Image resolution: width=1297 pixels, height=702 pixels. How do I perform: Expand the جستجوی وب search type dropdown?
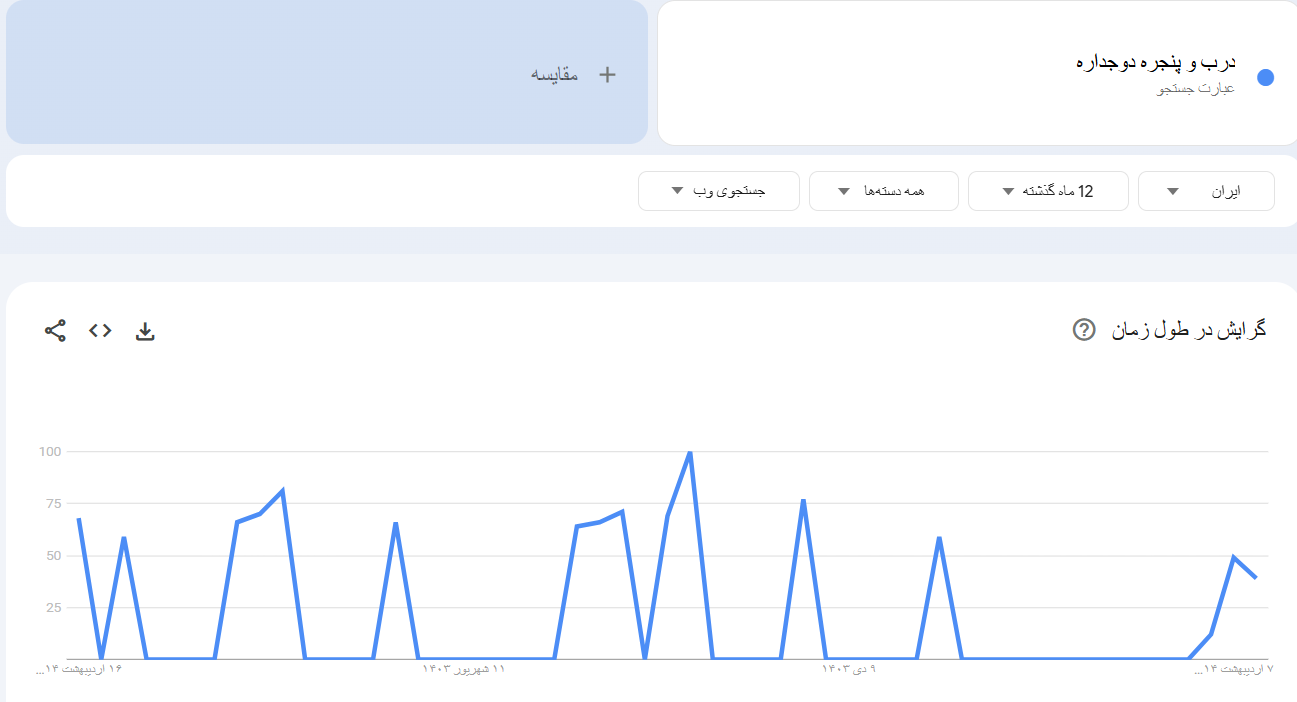(x=718, y=191)
